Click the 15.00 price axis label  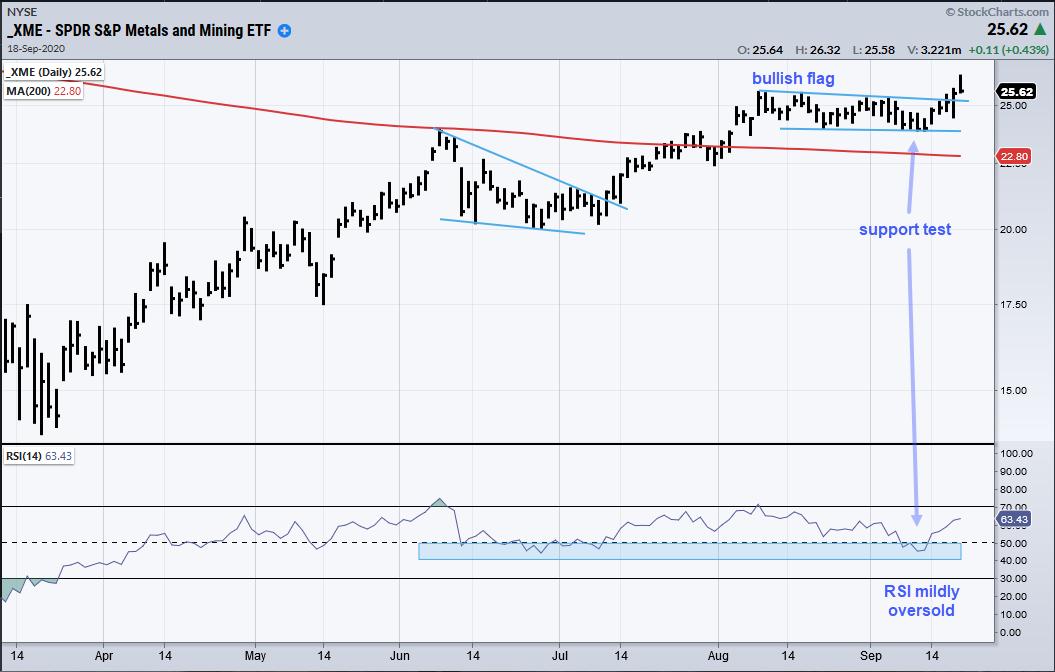(1012, 390)
